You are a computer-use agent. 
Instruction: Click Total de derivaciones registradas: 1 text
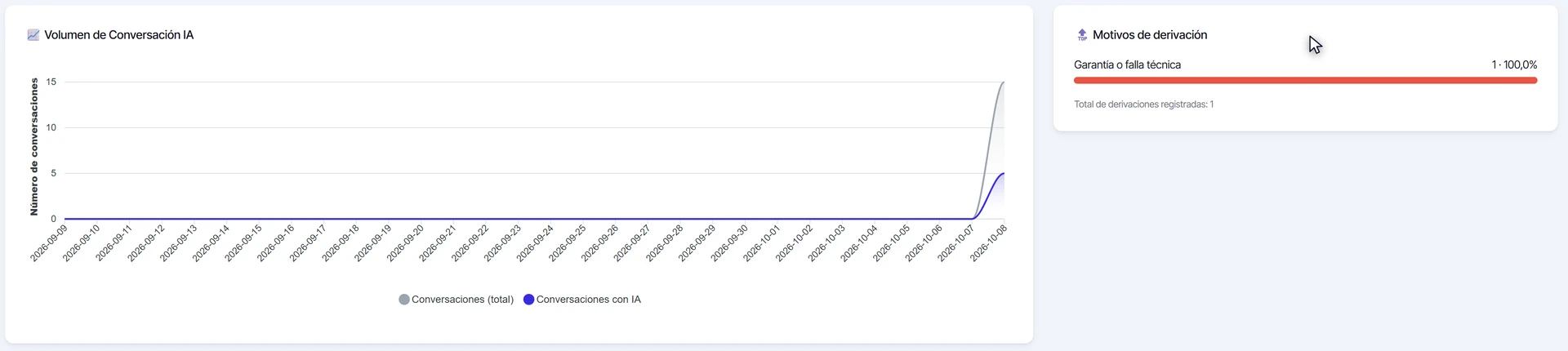pos(1143,104)
